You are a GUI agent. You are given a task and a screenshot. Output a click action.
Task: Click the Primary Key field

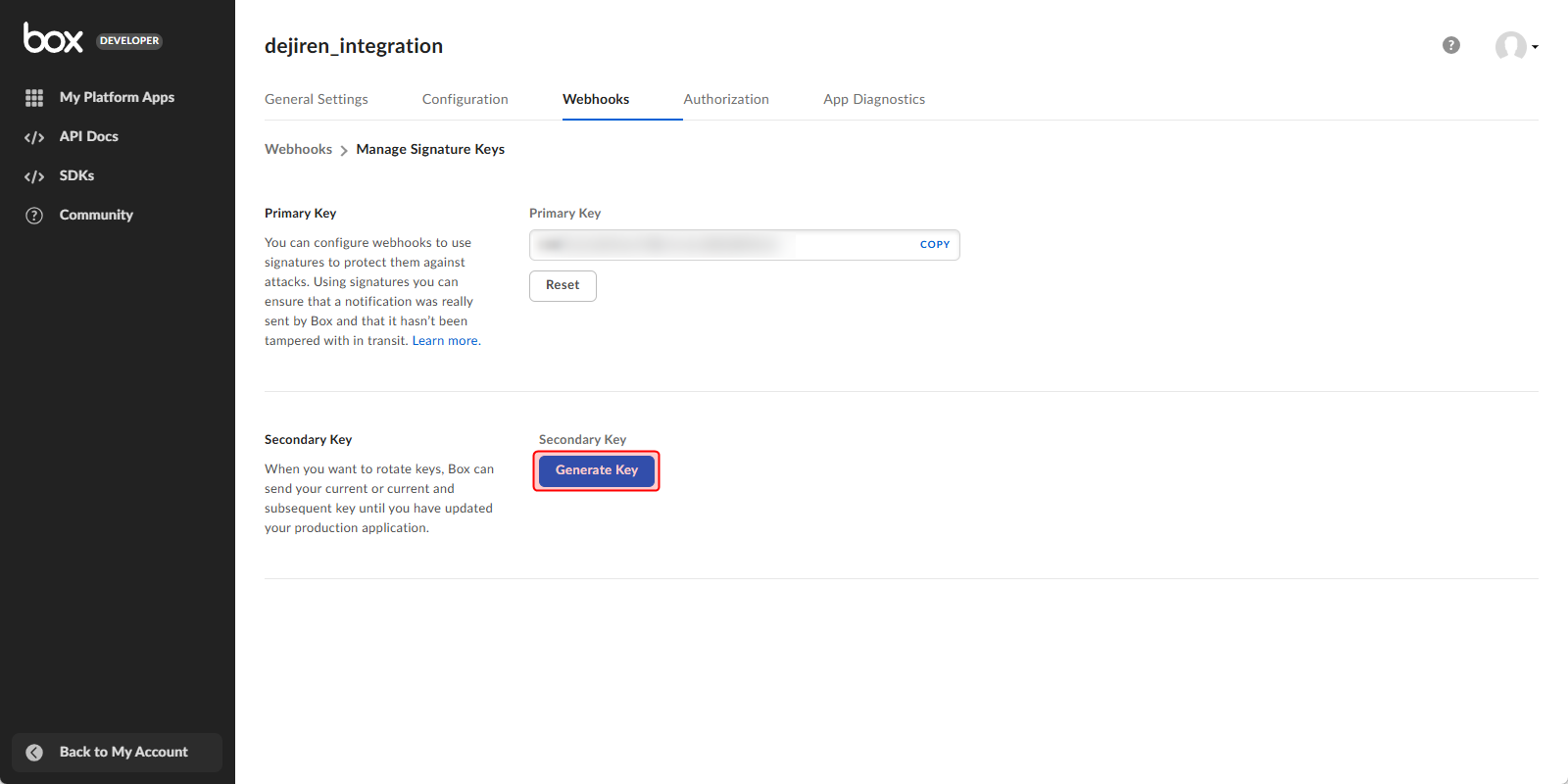tap(745, 245)
